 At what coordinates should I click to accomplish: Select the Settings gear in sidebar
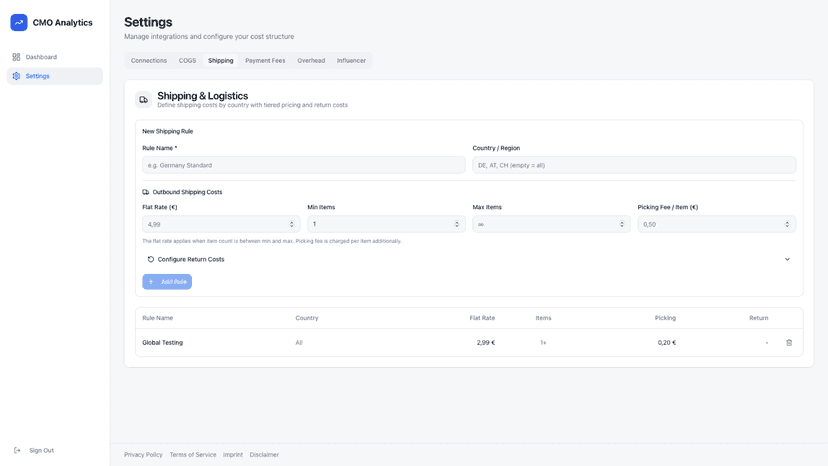[16, 76]
